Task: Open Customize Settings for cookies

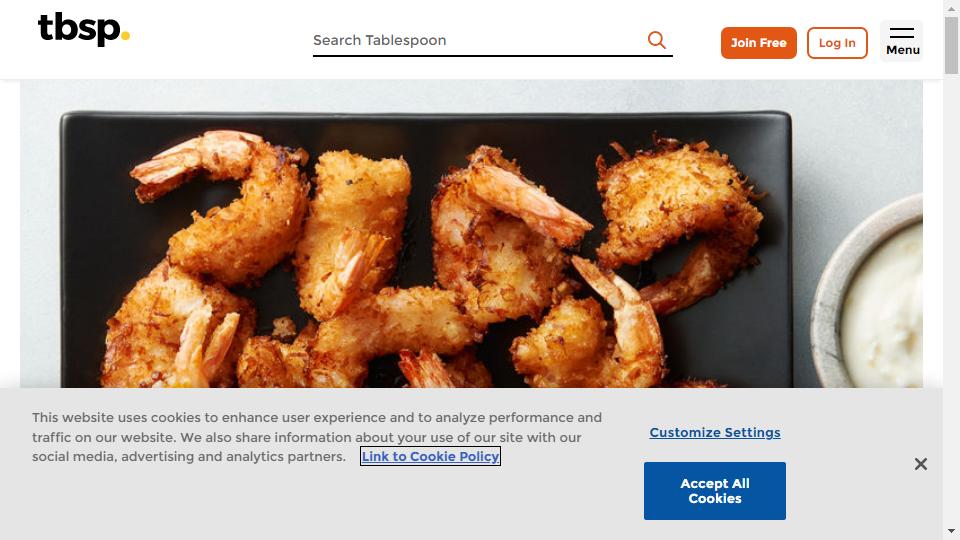Action: 714,432
